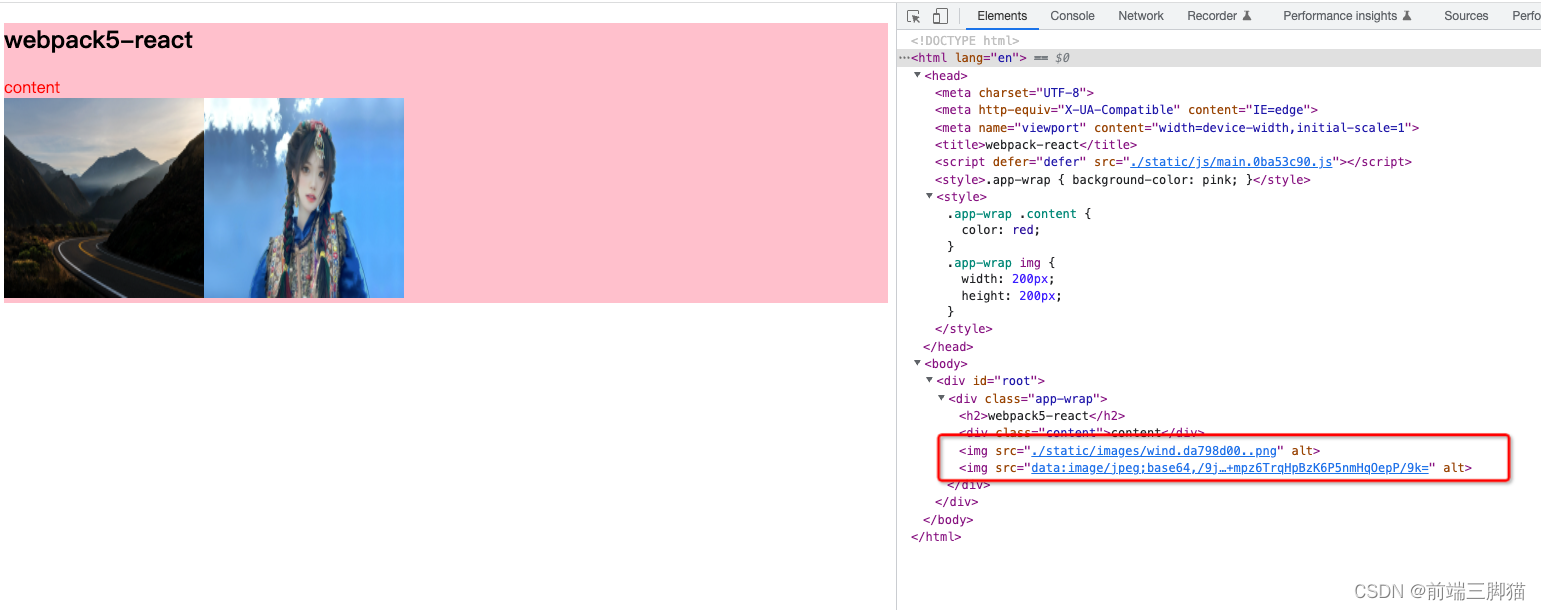Image resolution: width=1541 pixels, height=610 pixels.
Task: Select the closing </head> tag row
Action: point(948,347)
